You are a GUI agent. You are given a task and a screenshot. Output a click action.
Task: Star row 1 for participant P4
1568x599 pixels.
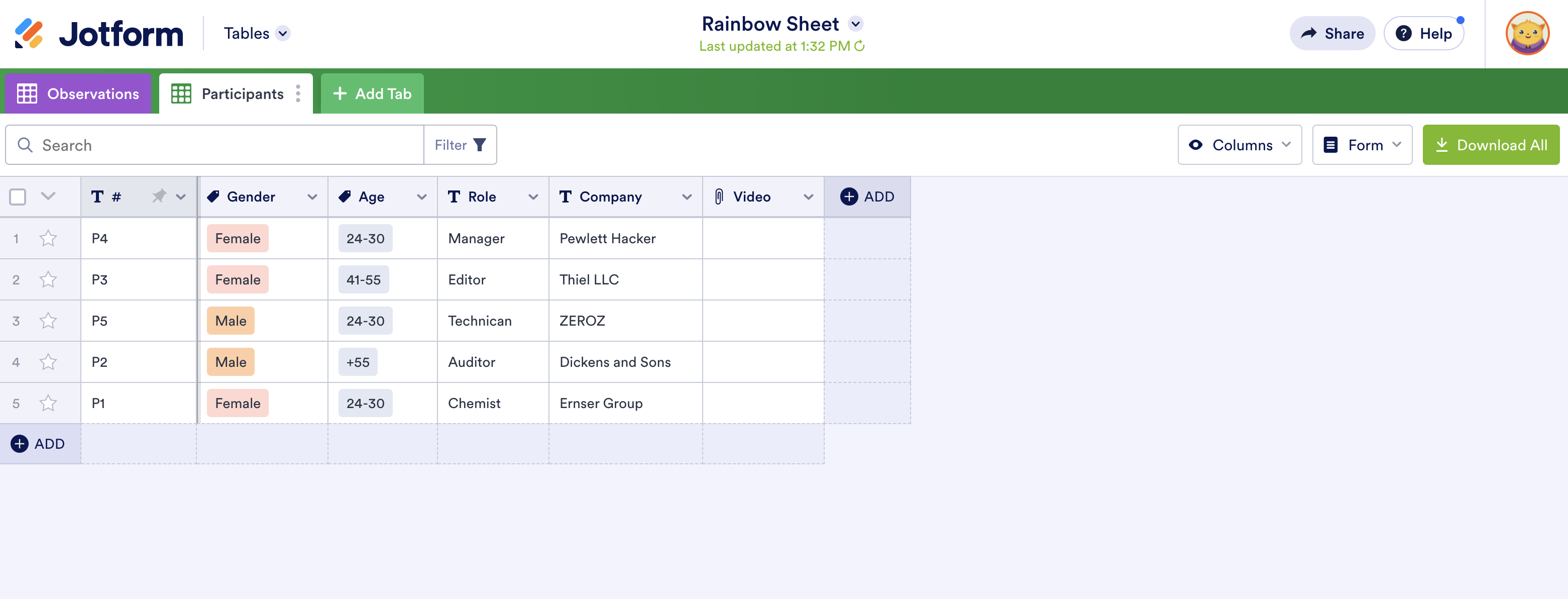click(x=48, y=238)
